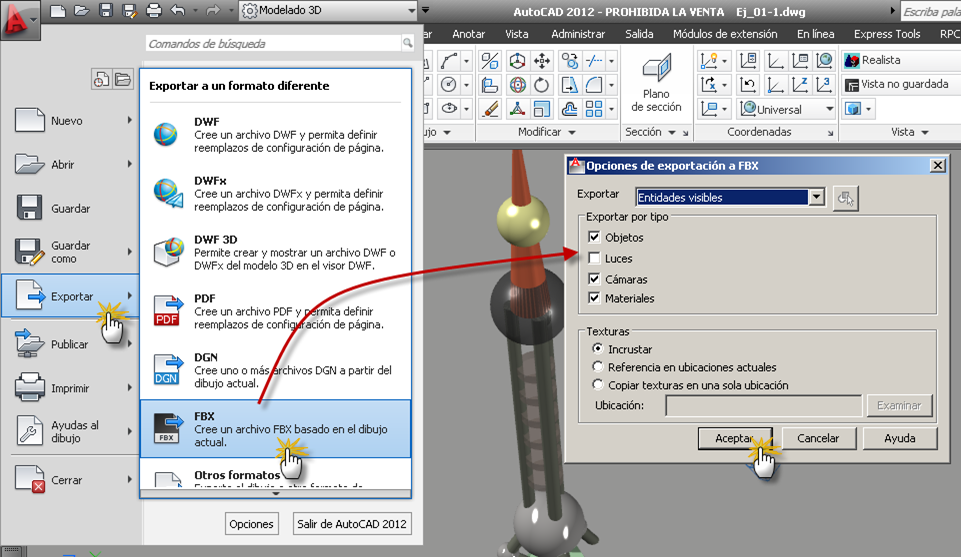Viewport: 961px width, 557px height.
Task: Select the Rotate circular arrow tool
Action: pyautogui.click(x=541, y=85)
